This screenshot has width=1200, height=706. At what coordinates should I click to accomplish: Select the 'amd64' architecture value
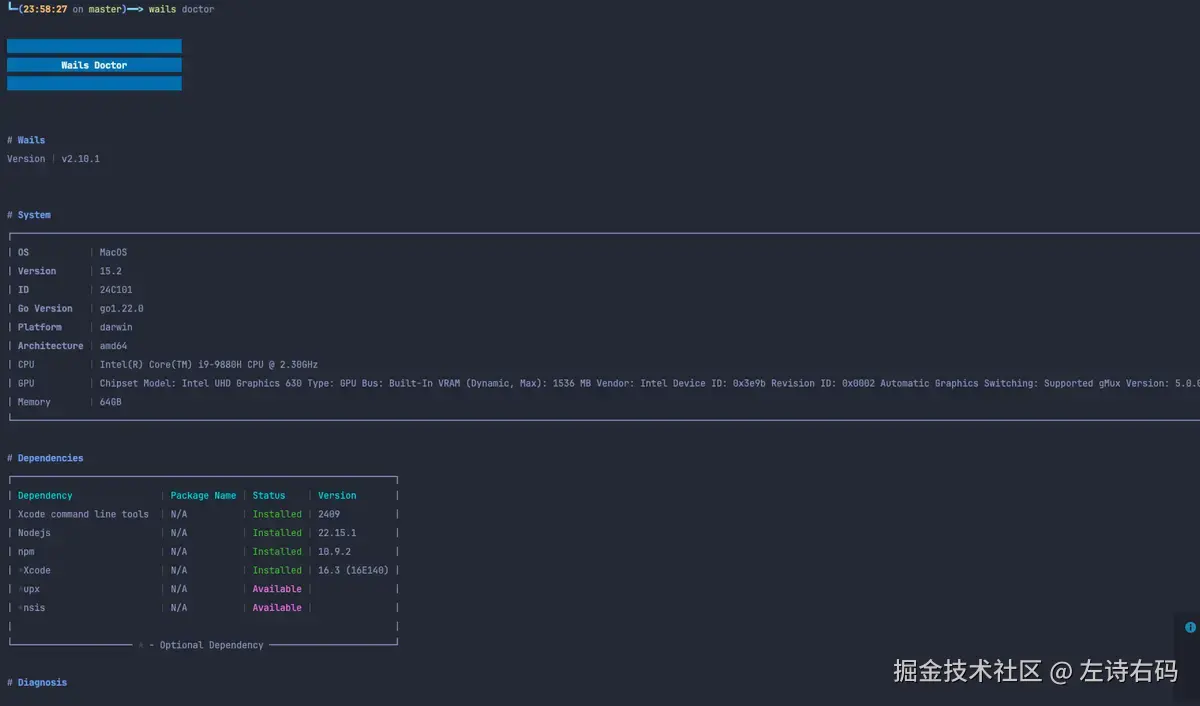[x=113, y=346]
